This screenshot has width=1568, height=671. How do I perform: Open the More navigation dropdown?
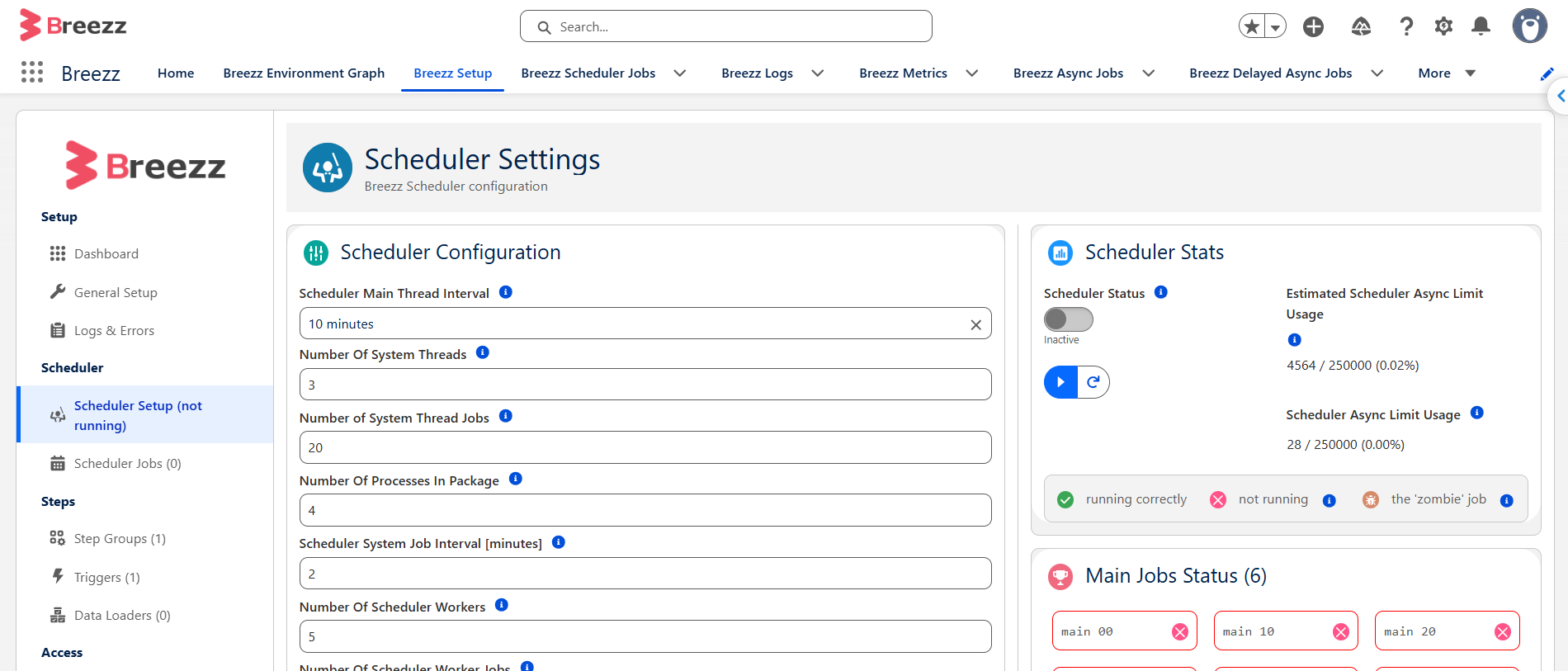[1447, 73]
